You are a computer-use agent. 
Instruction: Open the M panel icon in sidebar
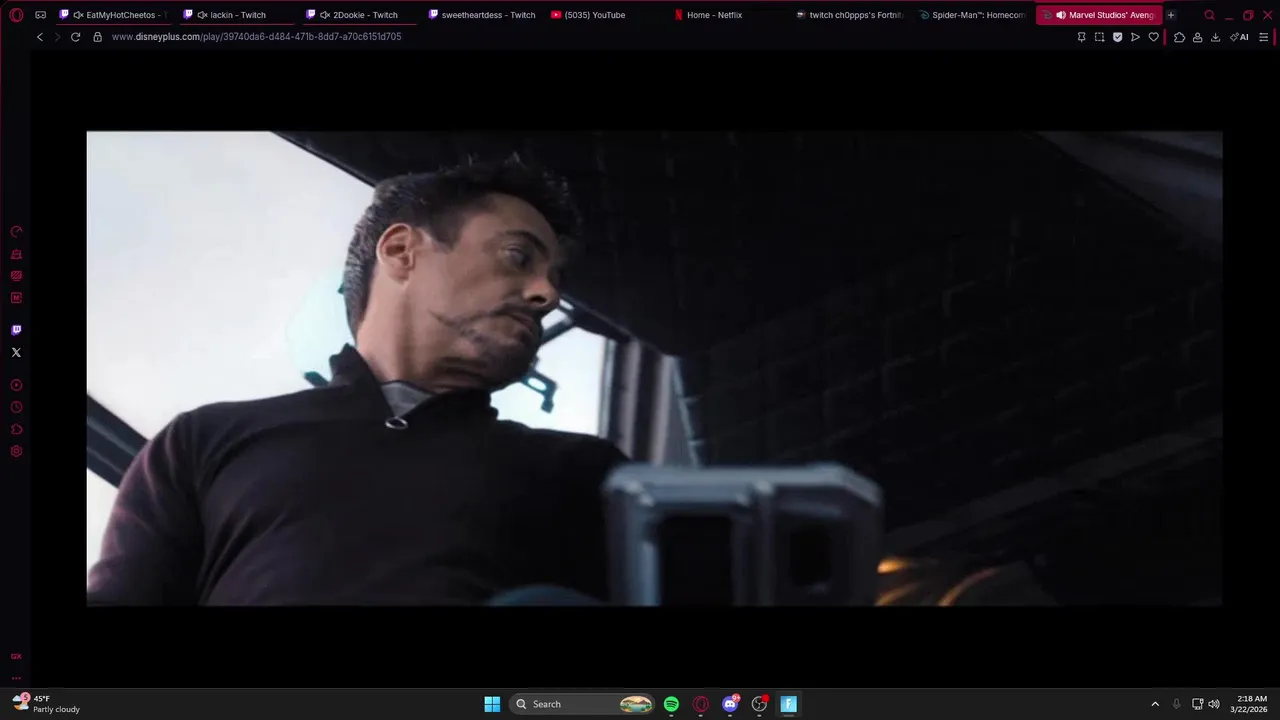[16, 298]
